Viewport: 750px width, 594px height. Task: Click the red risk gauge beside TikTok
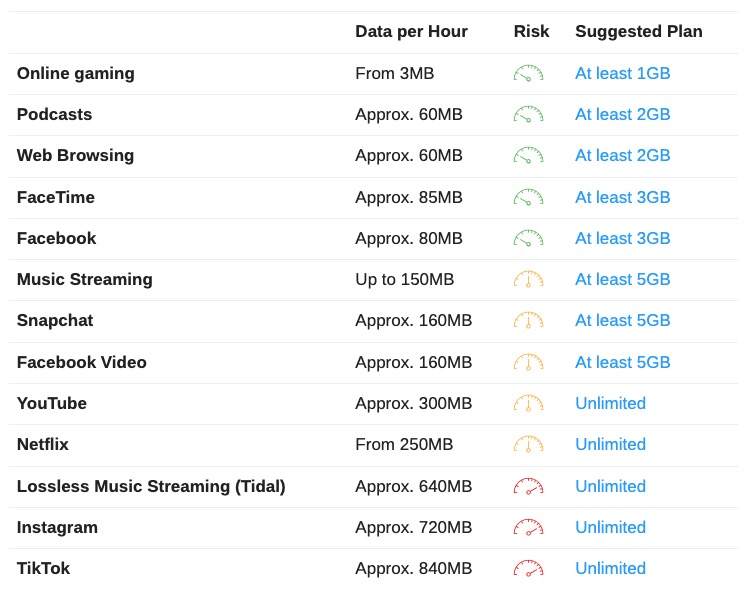pos(529,569)
